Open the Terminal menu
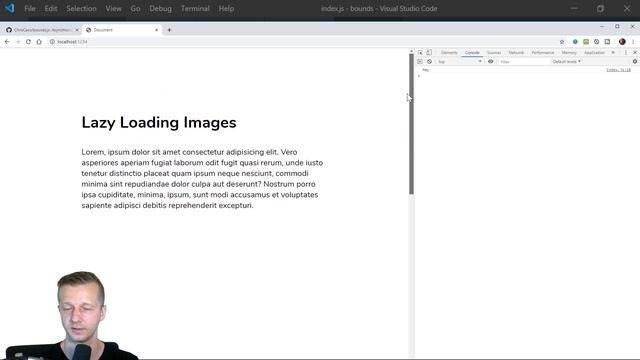 coord(195,9)
